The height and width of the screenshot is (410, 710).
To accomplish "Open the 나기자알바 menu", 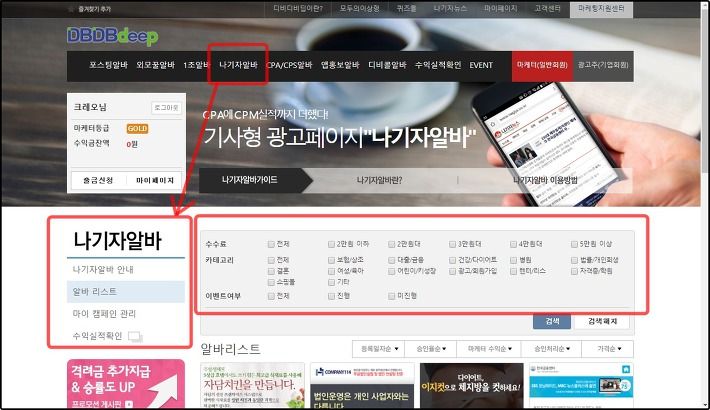I will pos(238,65).
